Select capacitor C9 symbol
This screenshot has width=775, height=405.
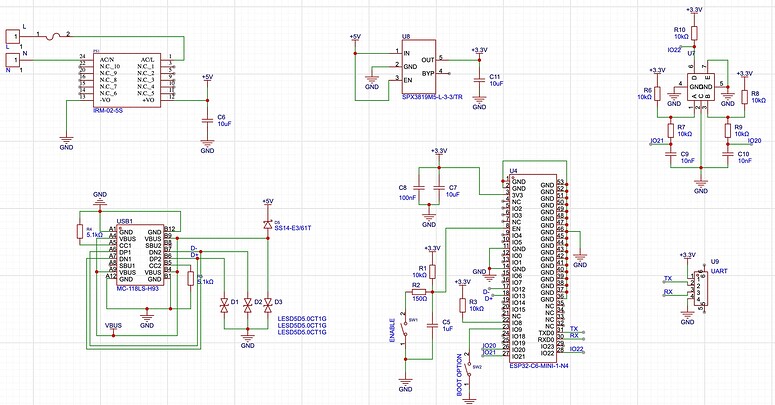click(x=671, y=154)
